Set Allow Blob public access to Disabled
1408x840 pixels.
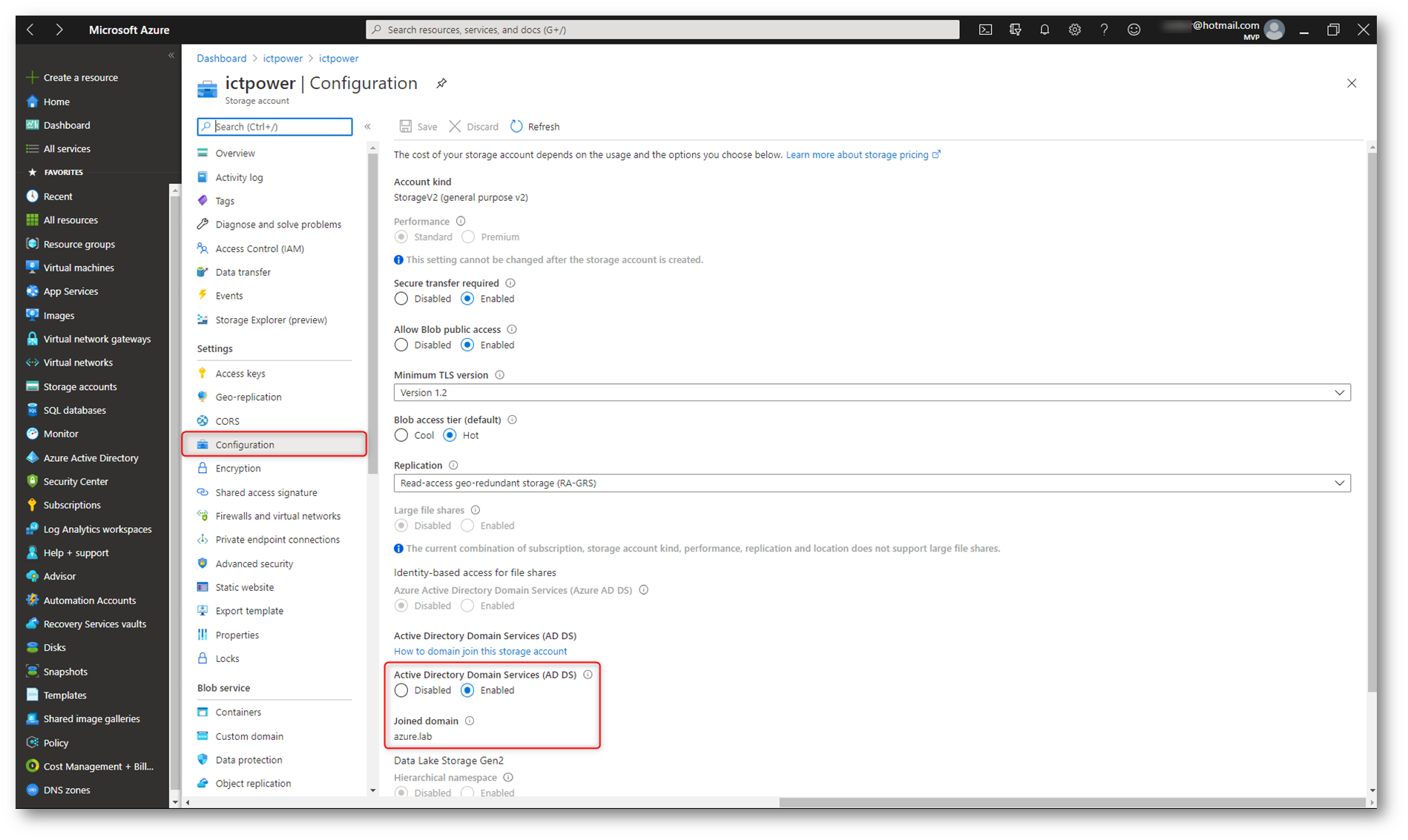(401, 345)
